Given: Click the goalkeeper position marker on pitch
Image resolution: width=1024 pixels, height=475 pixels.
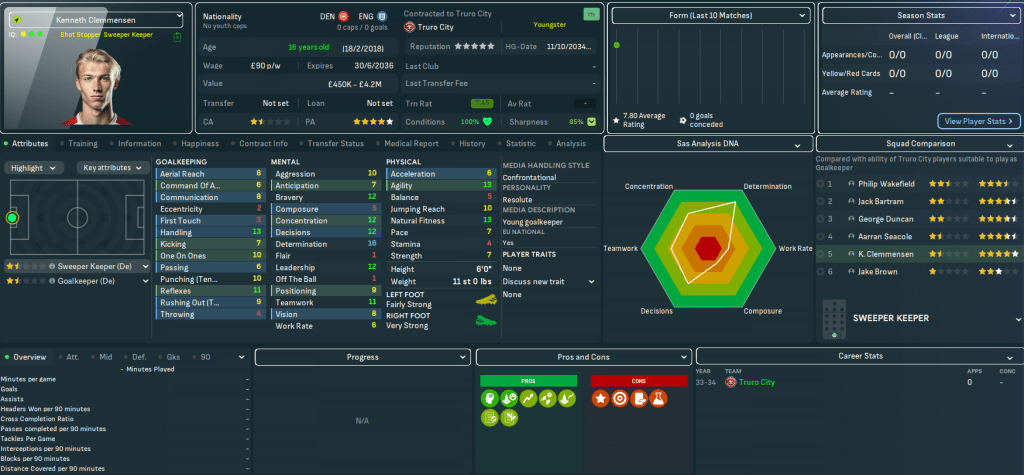Looking at the screenshot, I should pyautogui.click(x=12, y=217).
